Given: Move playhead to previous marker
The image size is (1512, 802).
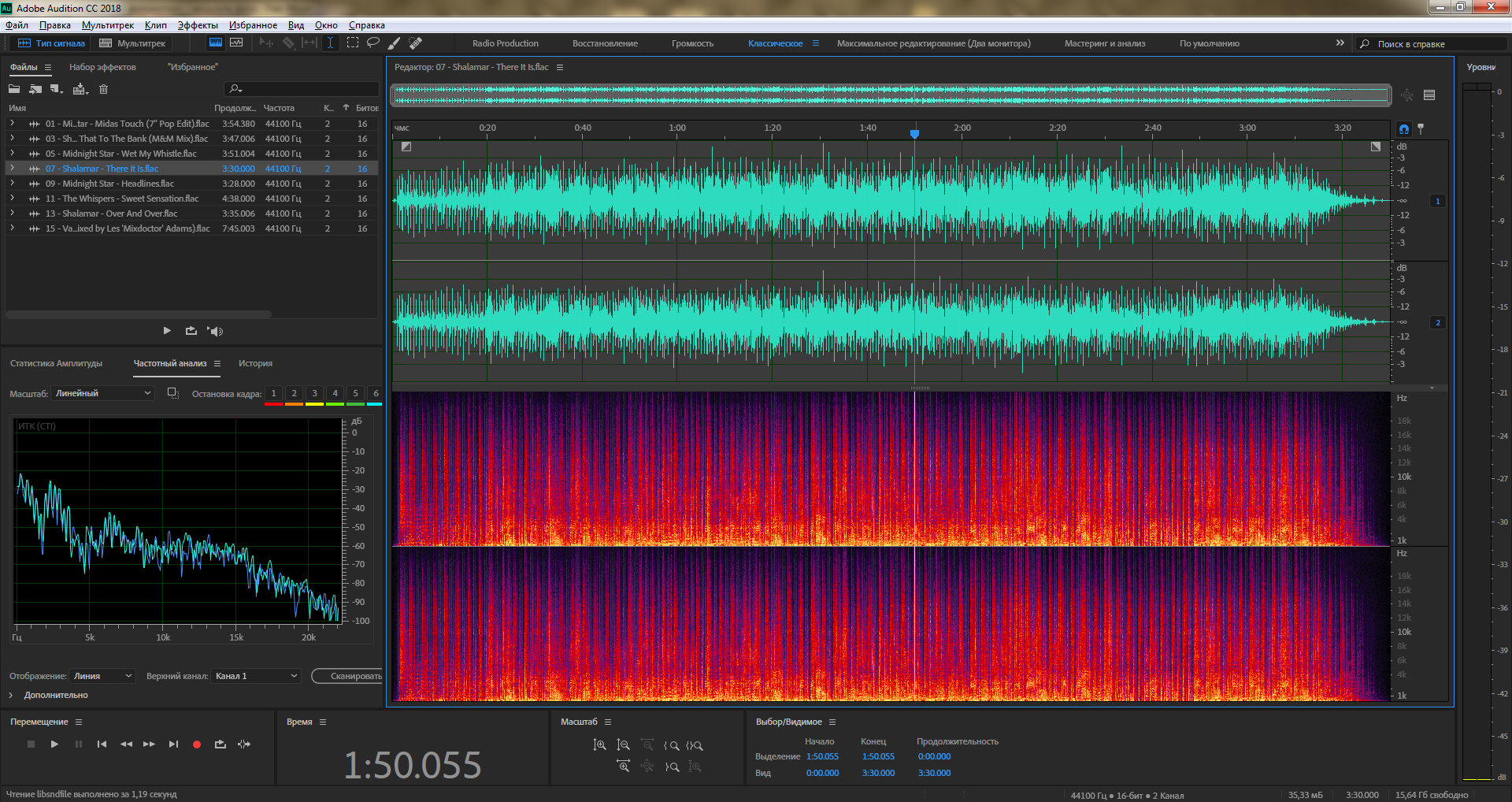Looking at the screenshot, I should (x=102, y=744).
